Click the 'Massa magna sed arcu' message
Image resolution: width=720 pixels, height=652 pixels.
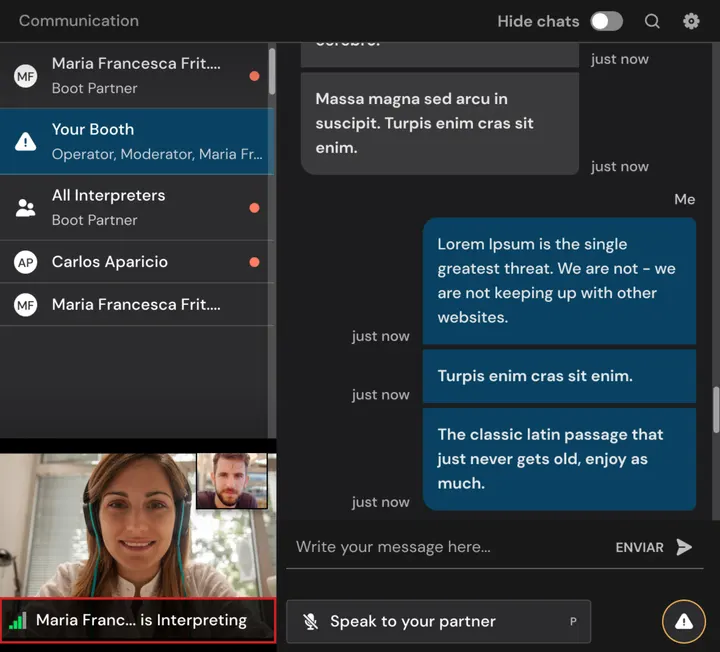[x=439, y=124]
